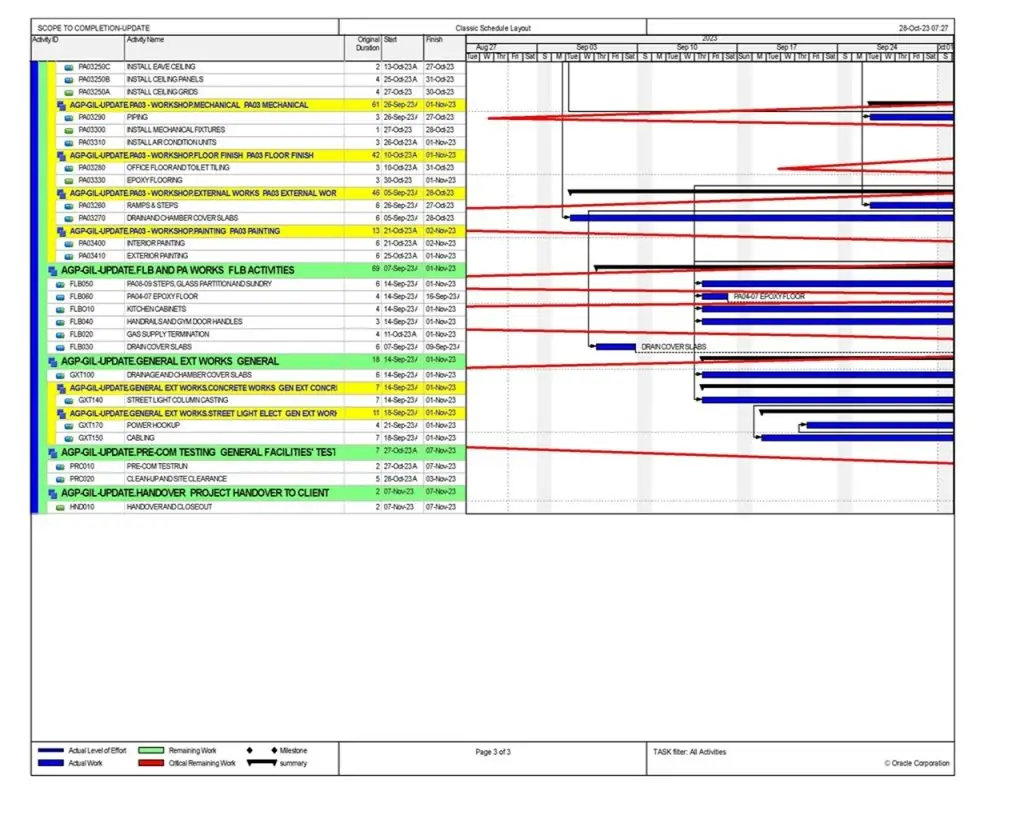
Task: Click the Activity Name column header
Action: coord(145,40)
